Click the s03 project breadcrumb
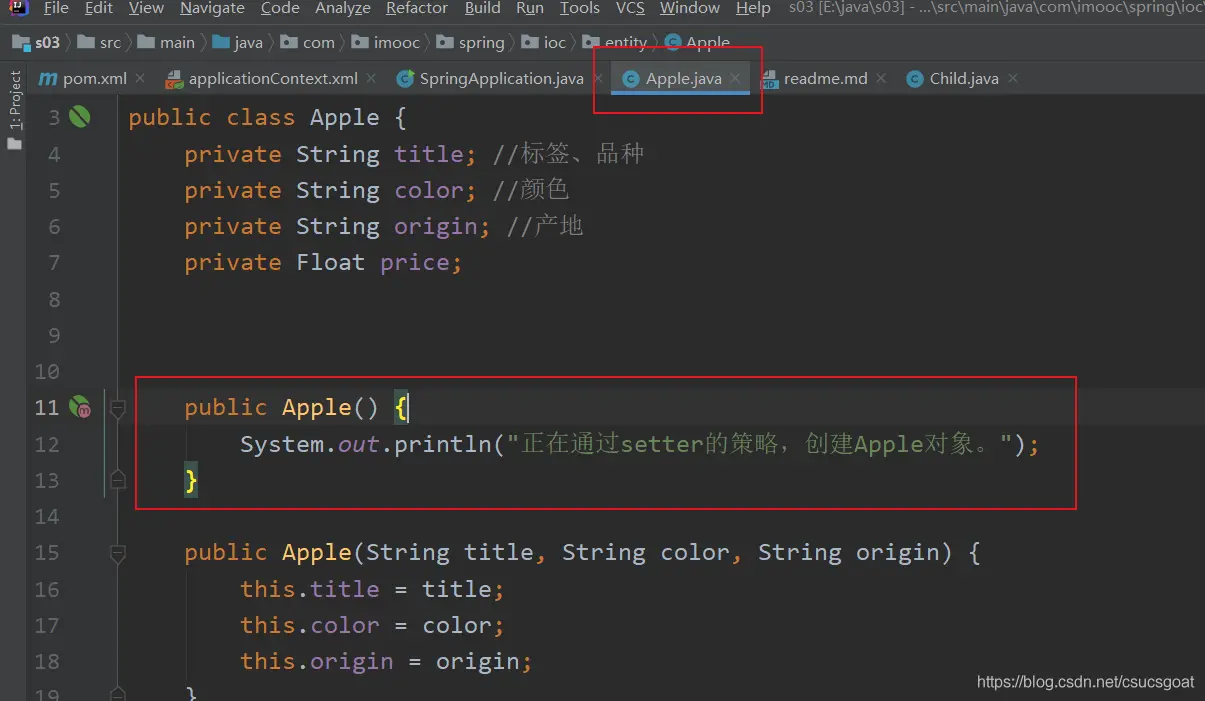Screen dimensions: 1205x701 [47, 43]
